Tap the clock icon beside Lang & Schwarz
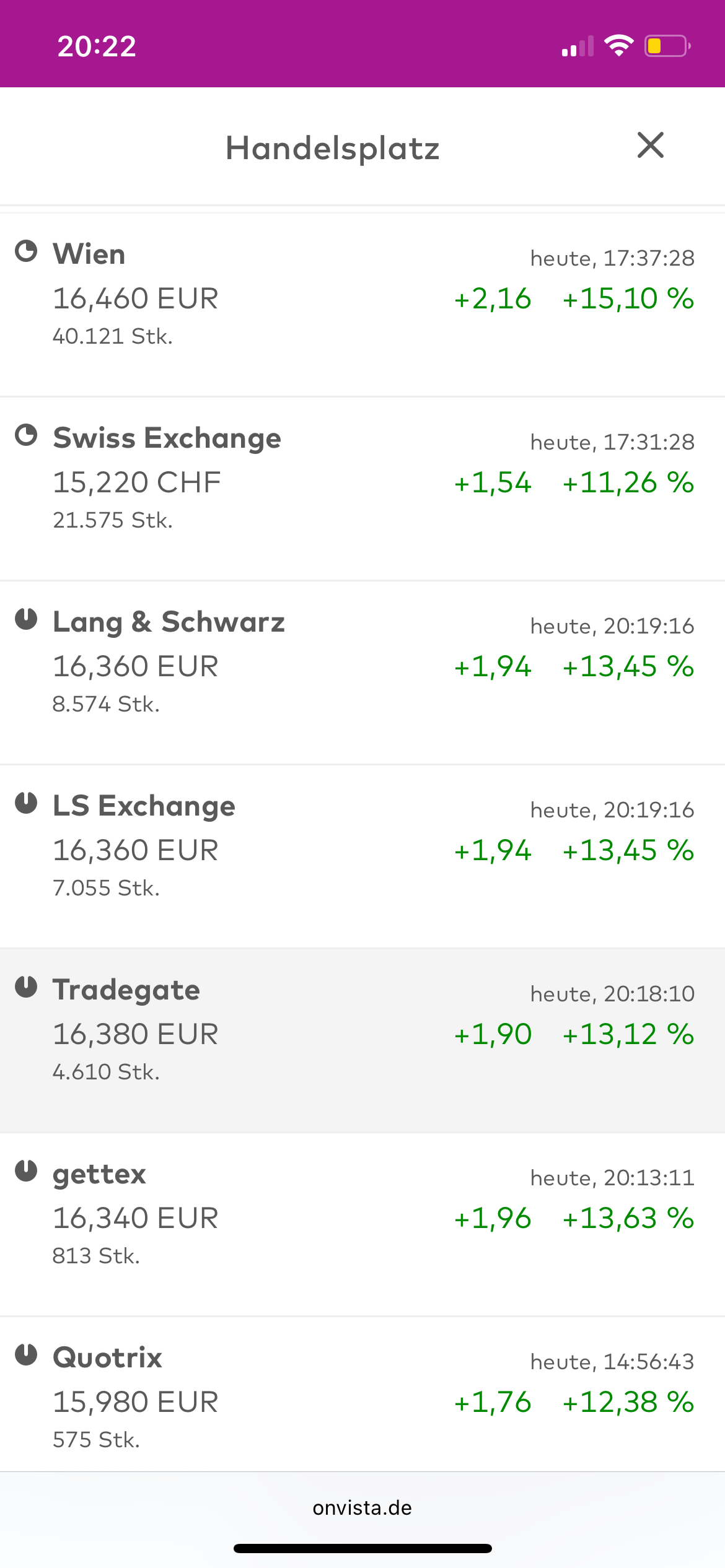Viewport: 725px width, 1568px height. pos(26,619)
